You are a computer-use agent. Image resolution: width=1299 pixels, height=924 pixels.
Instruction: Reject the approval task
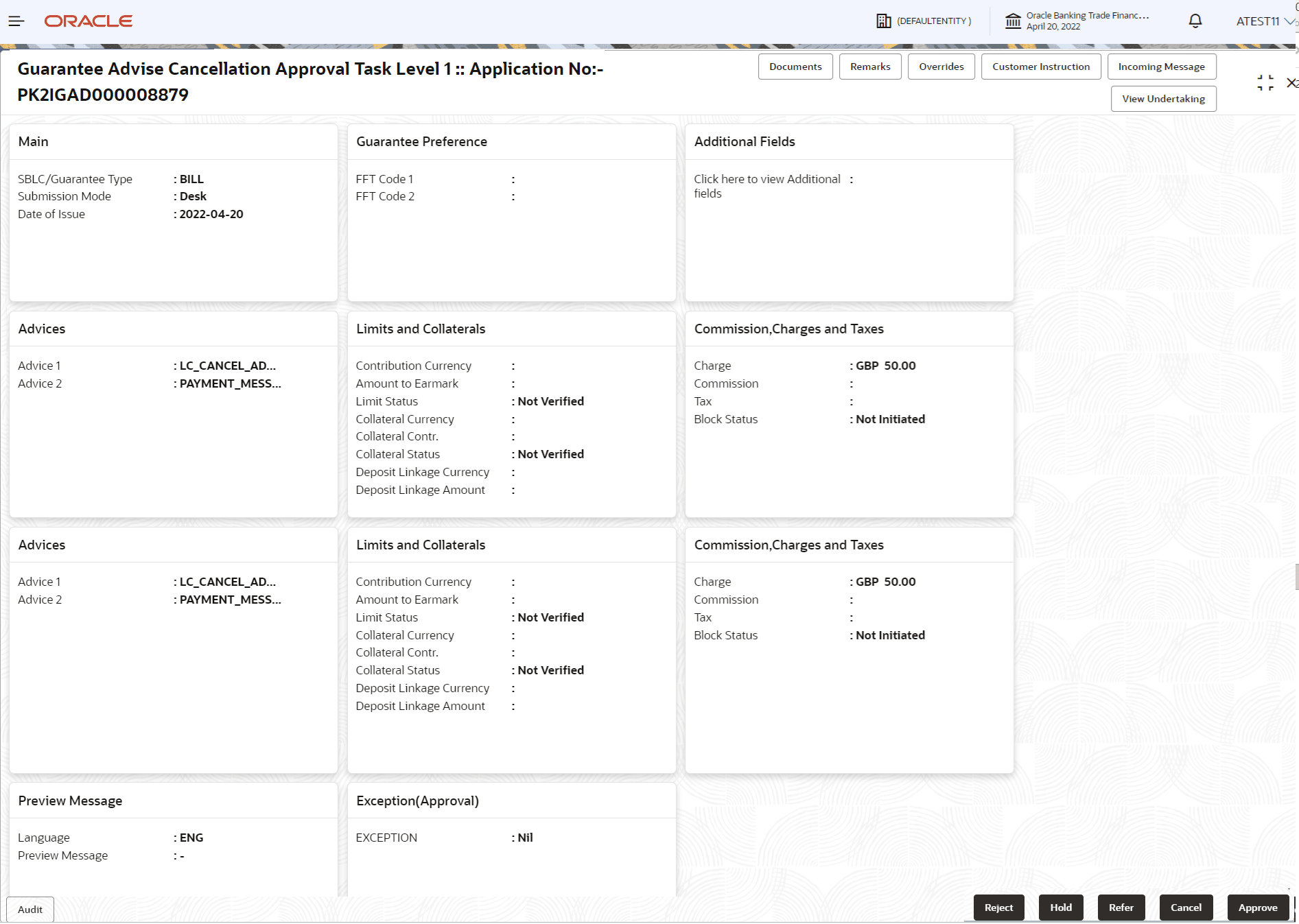[x=998, y=907]
